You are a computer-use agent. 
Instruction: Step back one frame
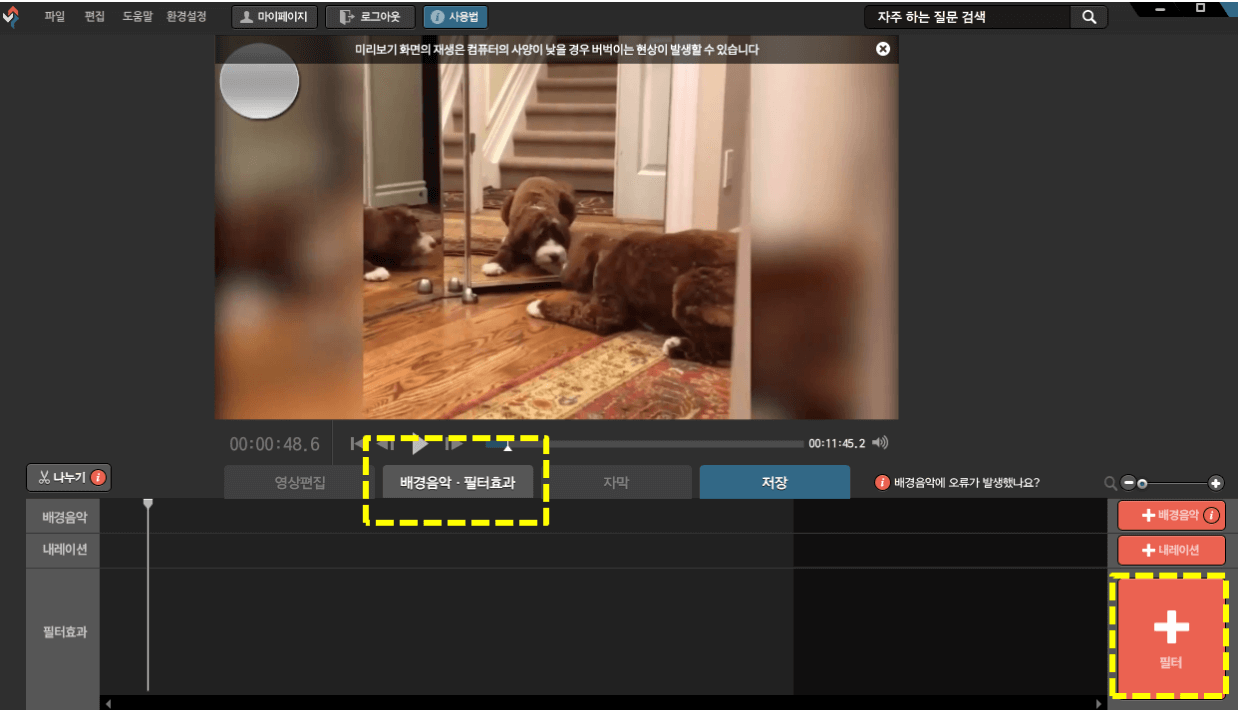pyautogui.click(x=385, y=443)
